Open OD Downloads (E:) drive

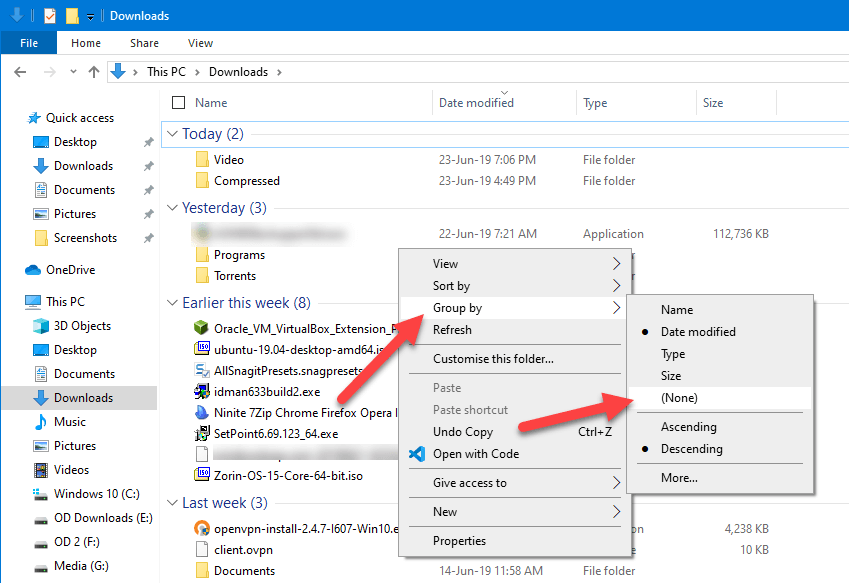(103, 518)
